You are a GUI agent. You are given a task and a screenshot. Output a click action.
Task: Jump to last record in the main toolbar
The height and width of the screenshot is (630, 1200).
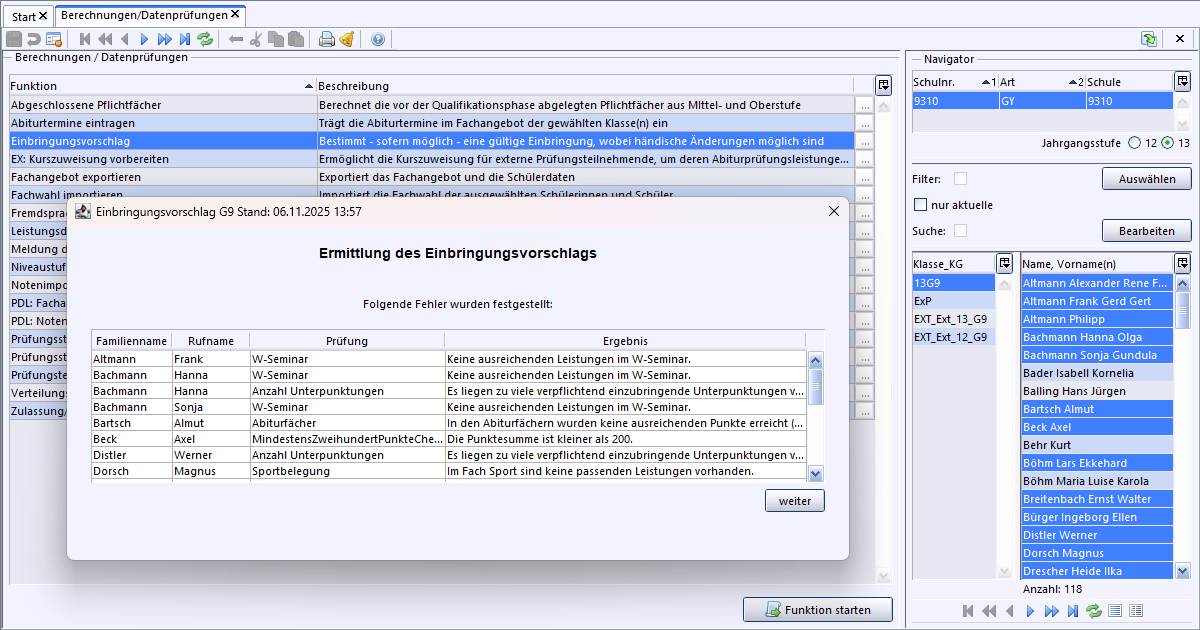coord(185,39)
